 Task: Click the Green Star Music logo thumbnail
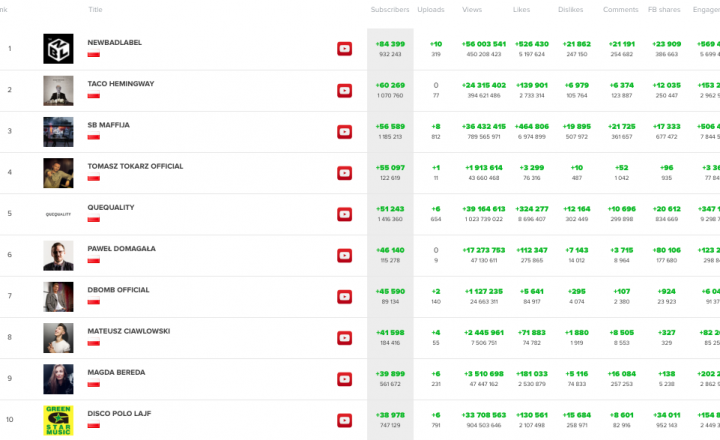point(58,420)
